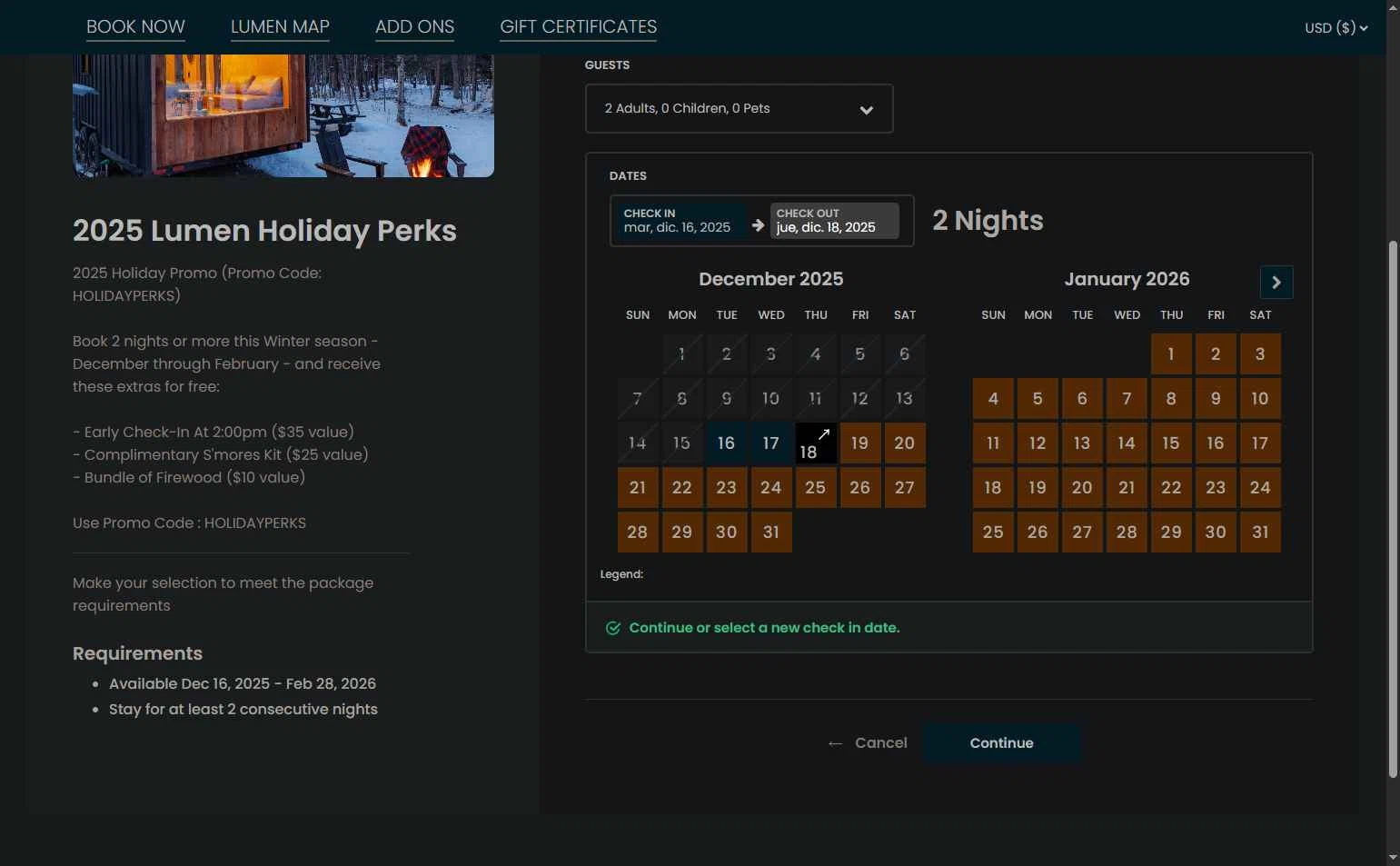Choose January 23 date cell
The width and height of the screenshot is (1400, 866).
click(x=1216, y=488)
